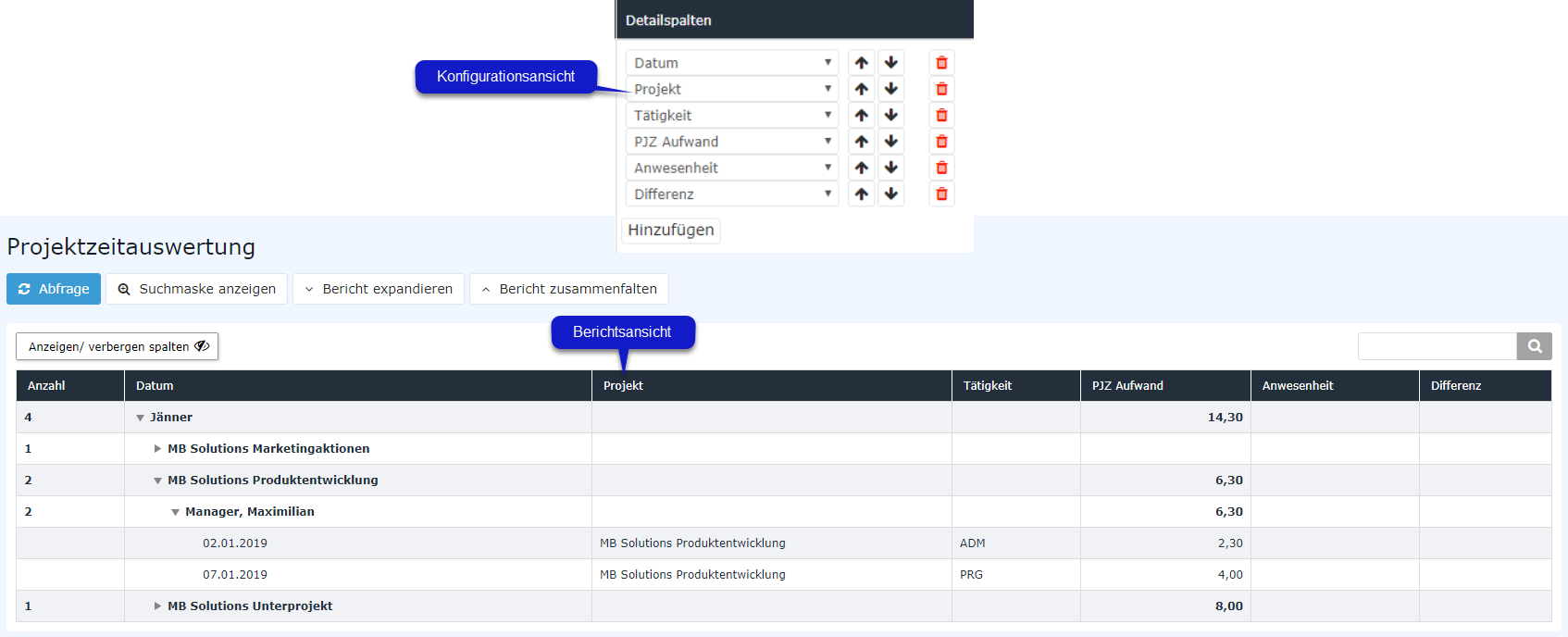Image resolution: width=1568 pixels, height=637 pixels.
Task: Delete the PJZ Aufwand column
Action: [941, 142]
